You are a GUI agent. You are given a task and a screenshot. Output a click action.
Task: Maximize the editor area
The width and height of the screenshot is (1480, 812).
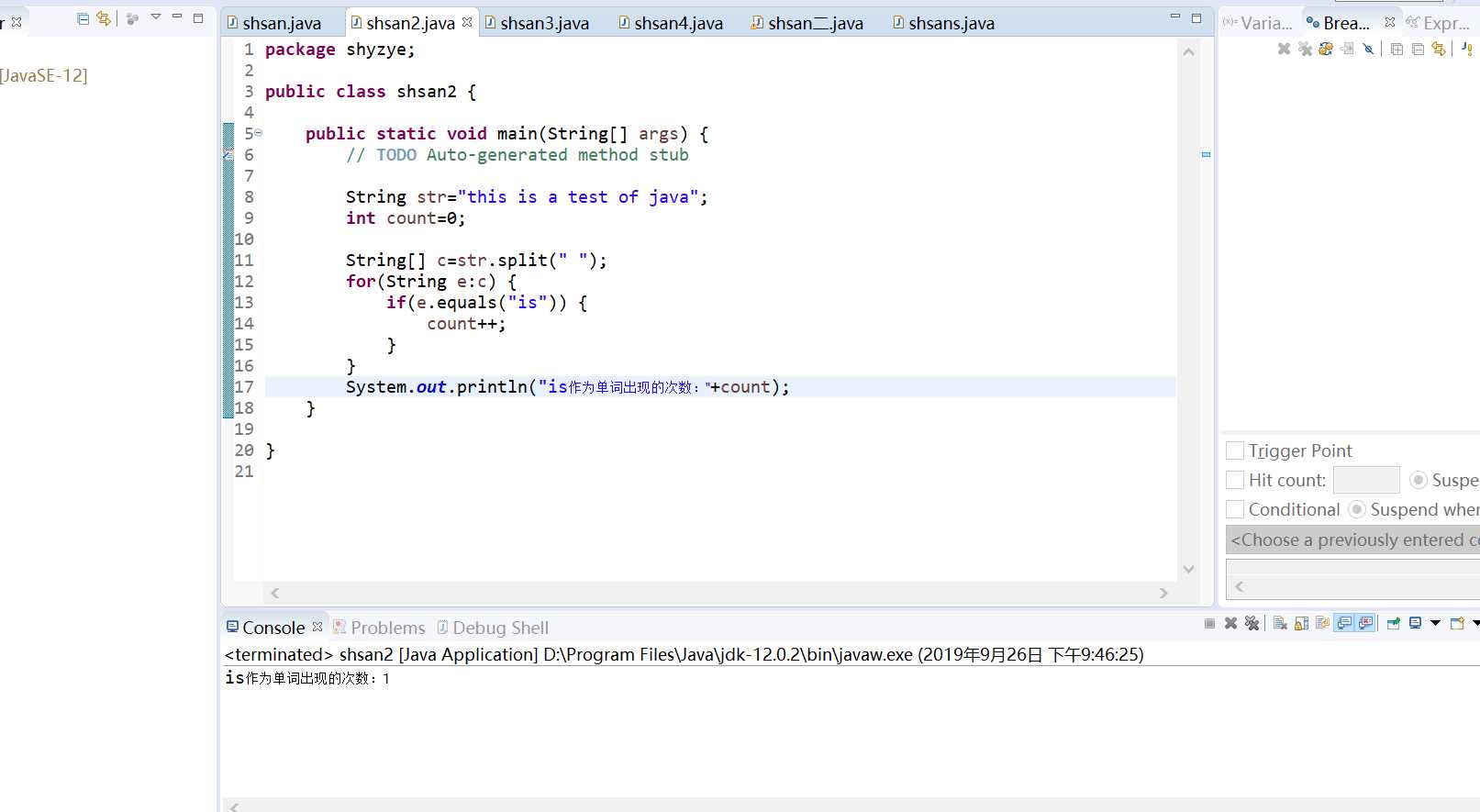pyautogui.click(x=1196, y=17)
